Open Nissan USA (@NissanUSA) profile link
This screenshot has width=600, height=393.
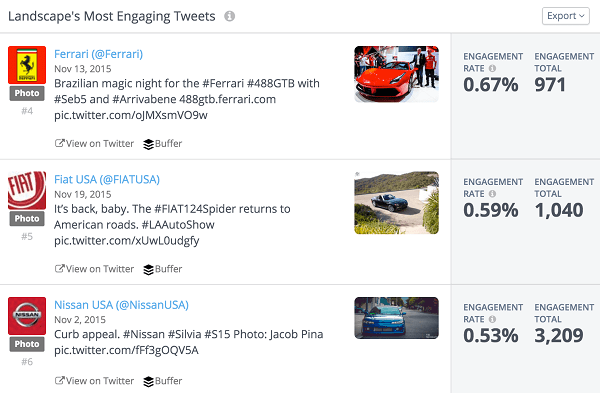click(121, 305)
